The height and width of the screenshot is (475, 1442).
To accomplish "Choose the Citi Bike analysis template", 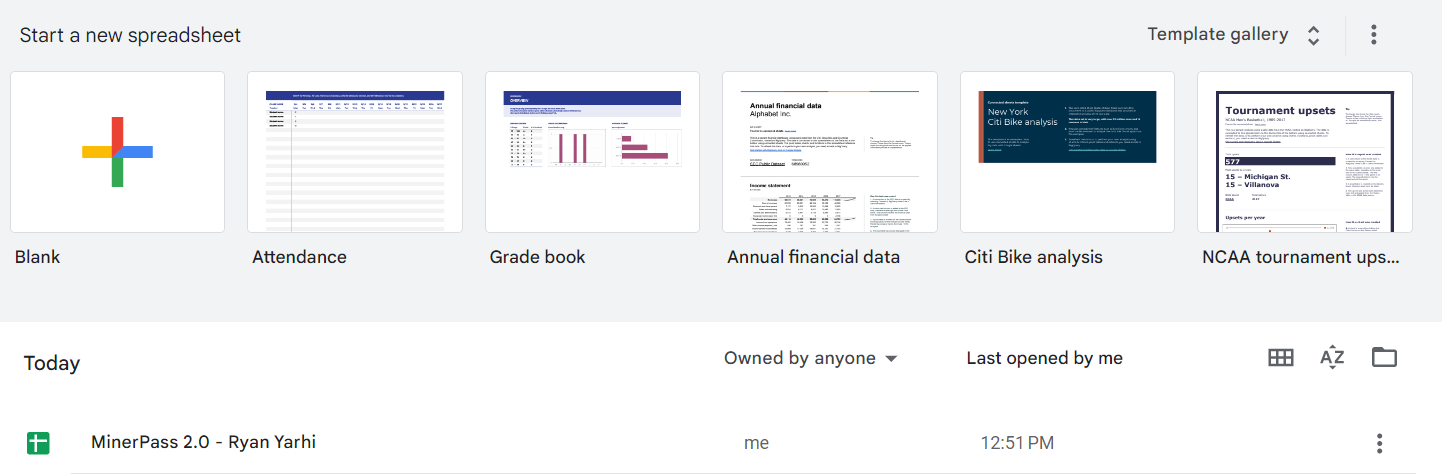I will tap(1068, 152).
